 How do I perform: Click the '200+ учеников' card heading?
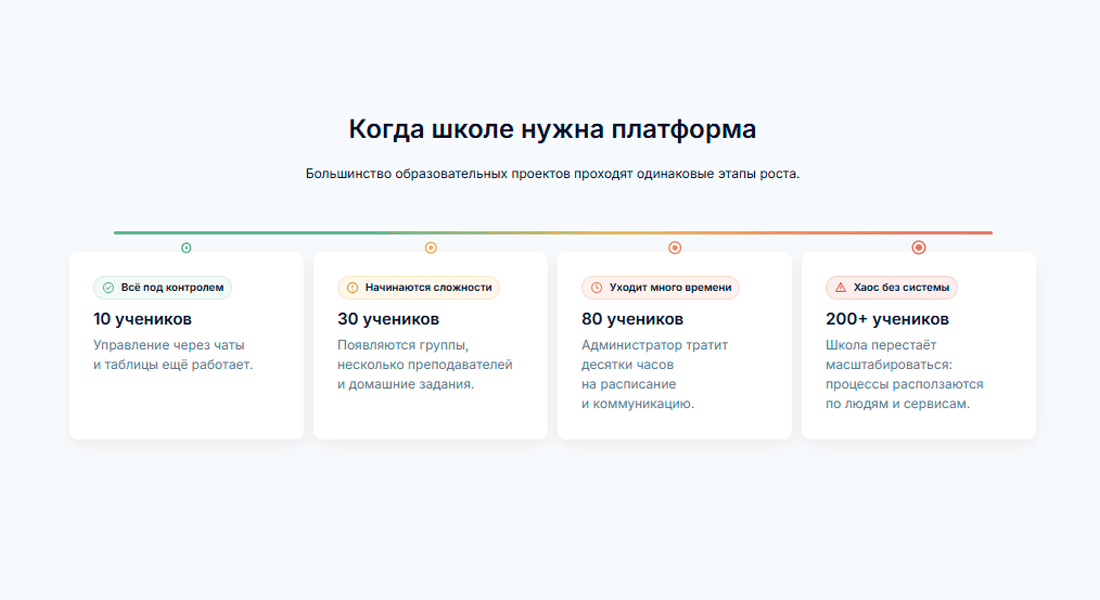(887, 319)
